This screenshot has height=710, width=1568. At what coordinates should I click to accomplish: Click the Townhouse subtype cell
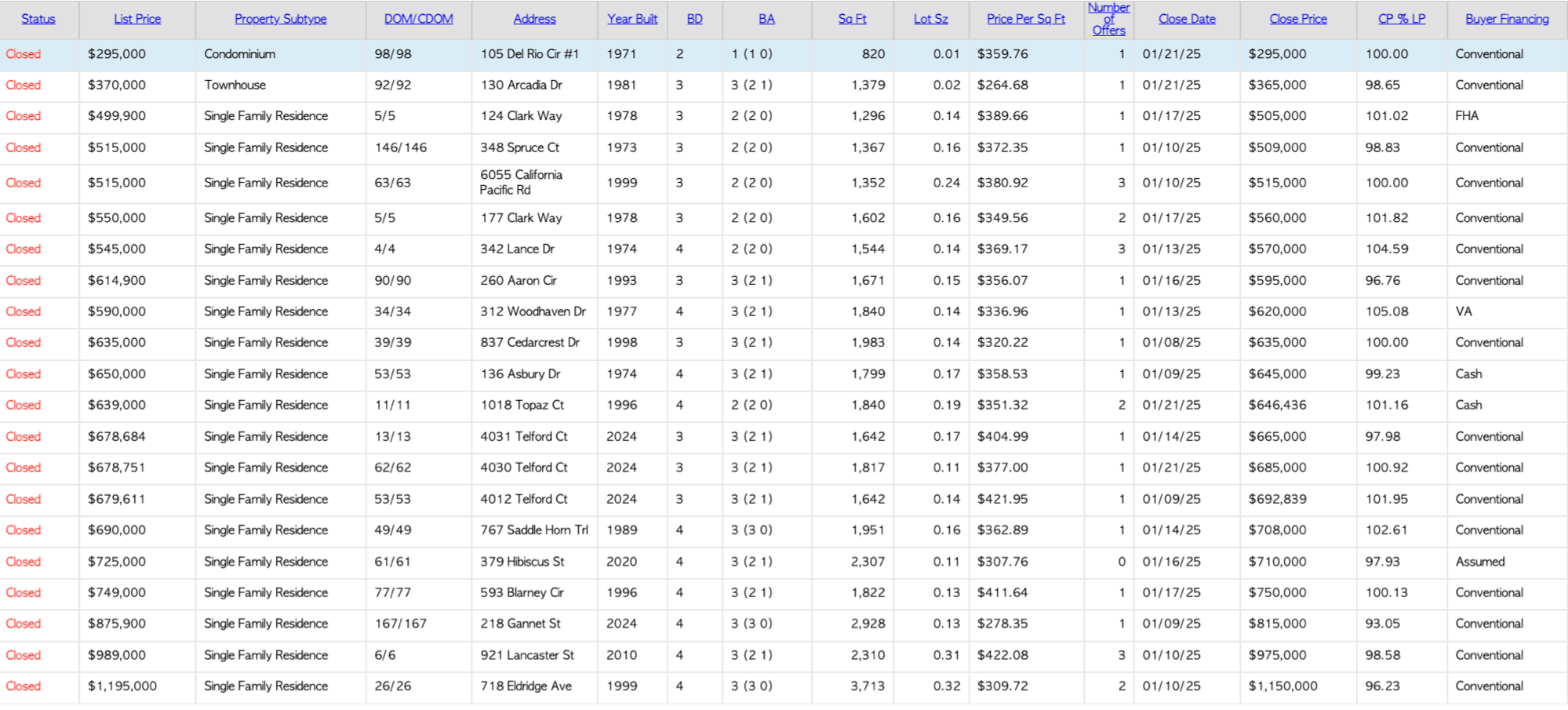pos(235,85)
